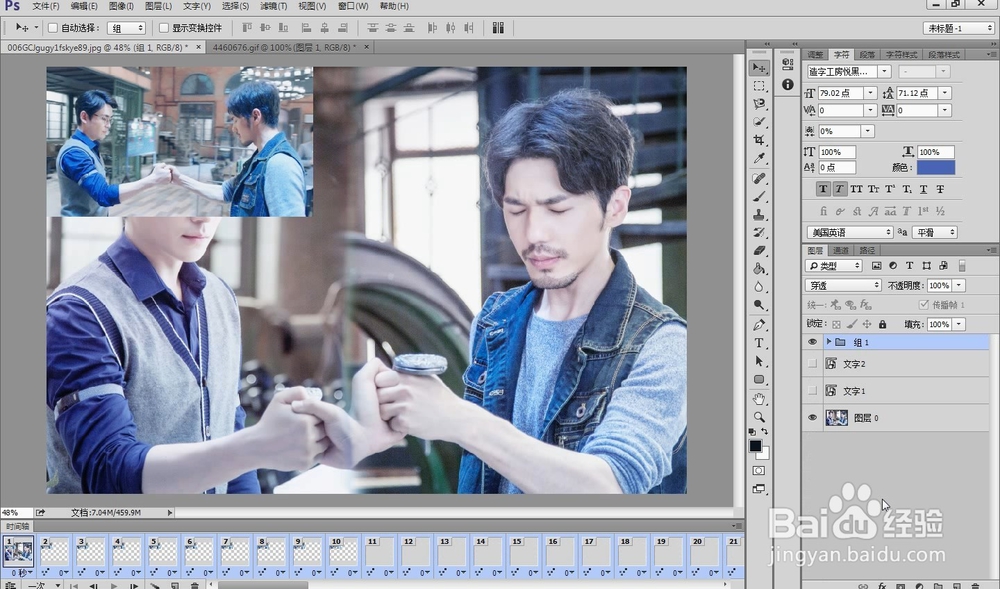Viewport: 1000px width, 589px height.
Task: Go to the previous animation frame
Action: click(x=94, y=585)
